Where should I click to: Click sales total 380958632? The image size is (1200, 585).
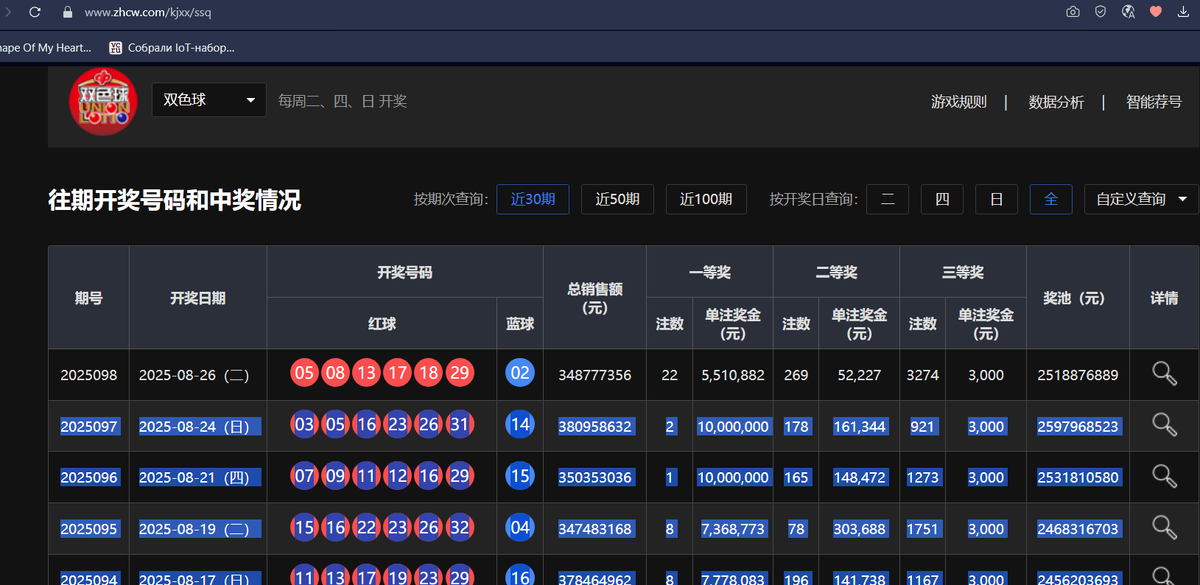(x=595, y=426)
